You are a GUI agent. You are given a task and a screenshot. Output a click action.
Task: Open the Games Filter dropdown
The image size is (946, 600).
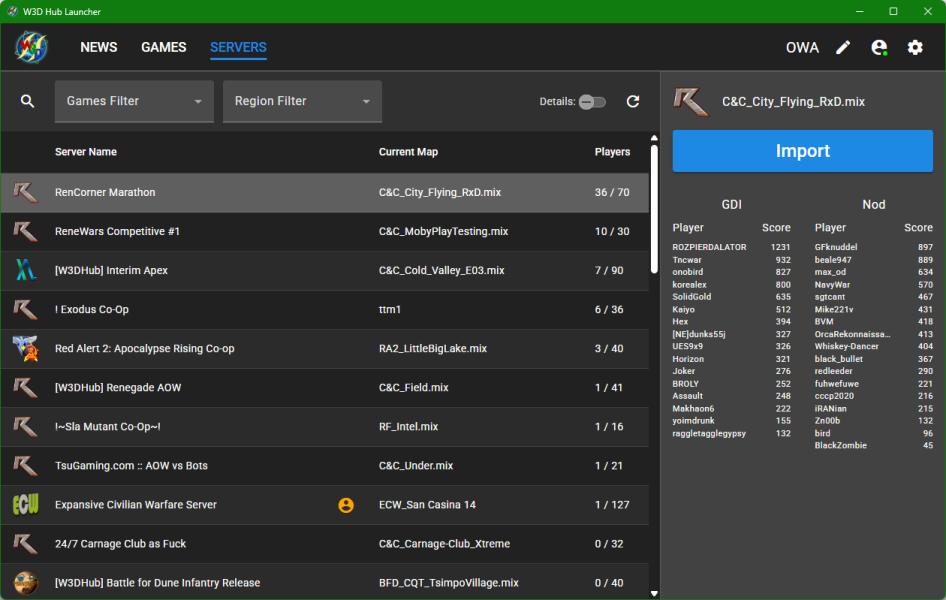pos(134,101)
